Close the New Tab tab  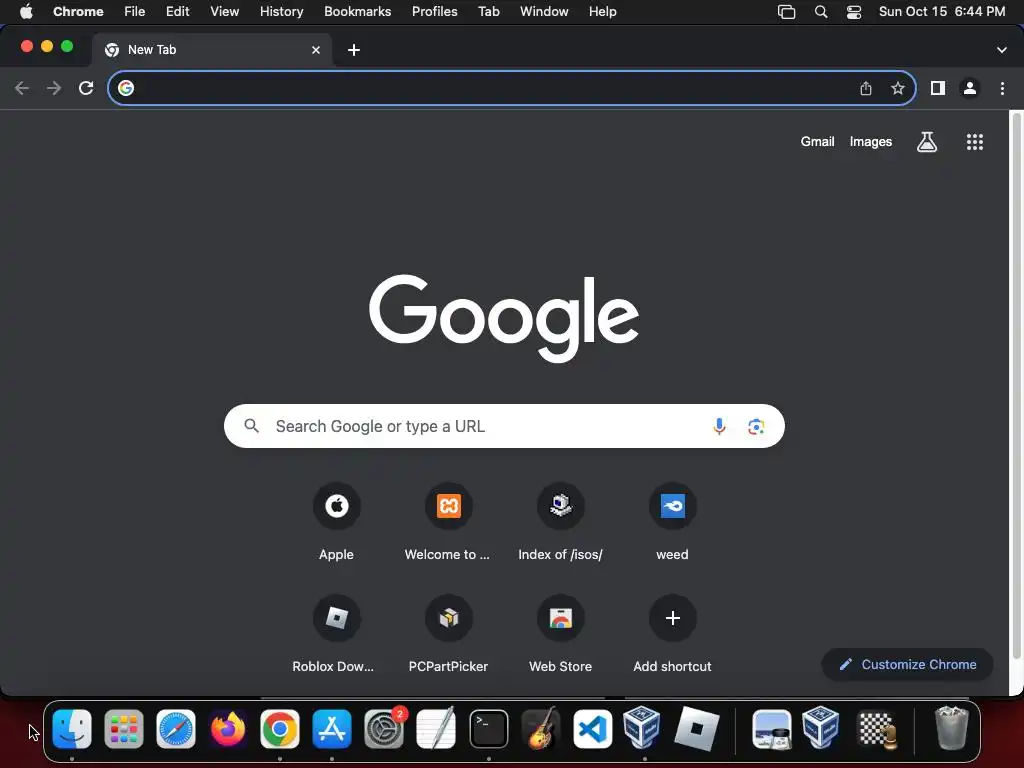[316, 50]
